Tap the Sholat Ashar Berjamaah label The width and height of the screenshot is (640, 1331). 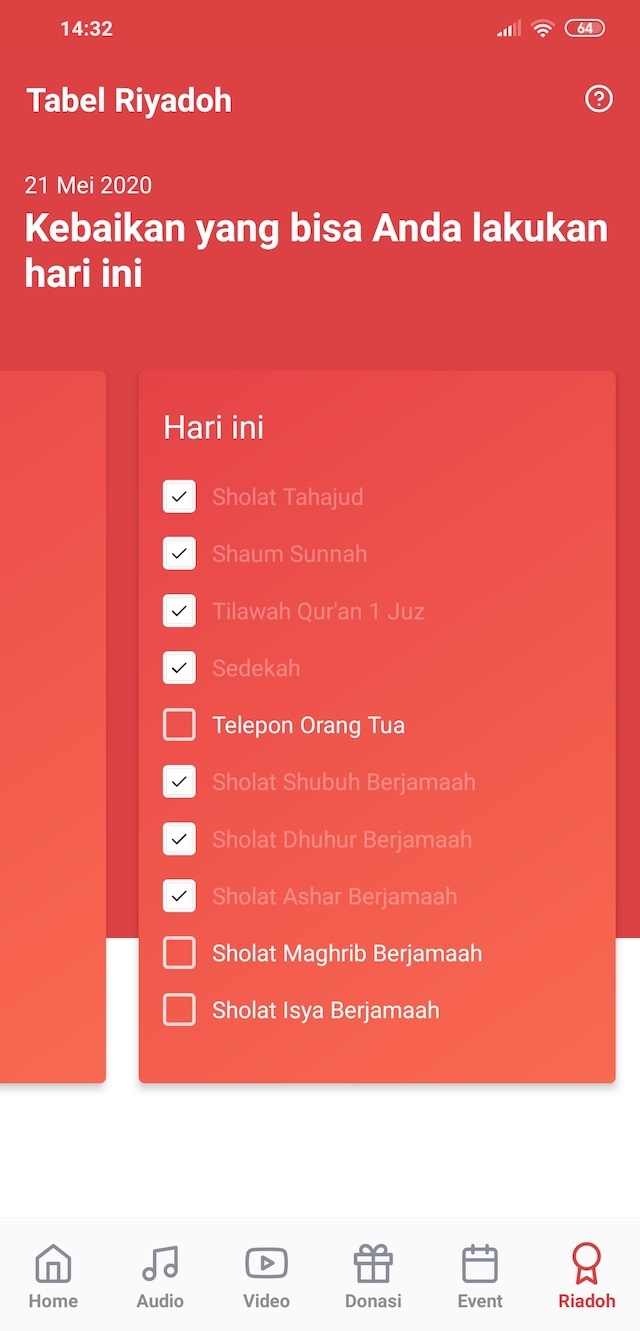334,896
